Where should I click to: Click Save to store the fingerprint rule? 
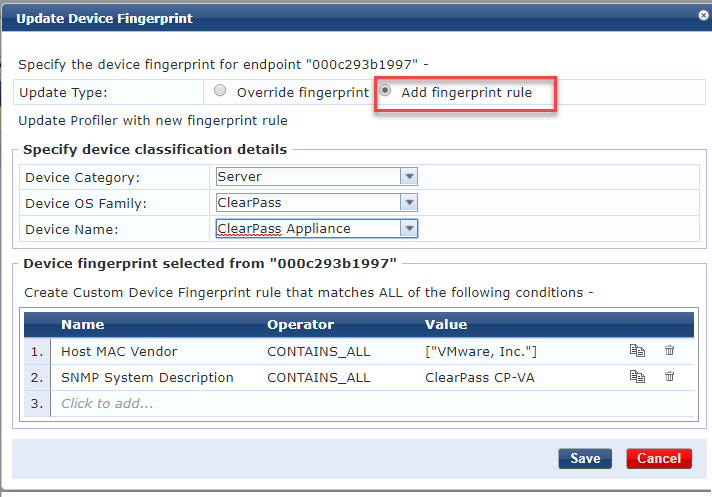coord(585,458)
